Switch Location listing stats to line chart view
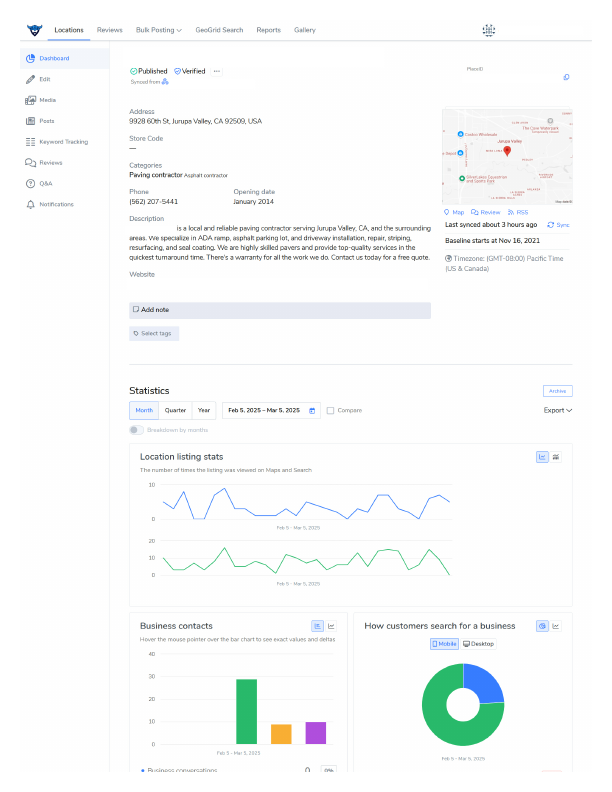The height and width of the screenshot is (792, 612). click(x=542, y=457)
